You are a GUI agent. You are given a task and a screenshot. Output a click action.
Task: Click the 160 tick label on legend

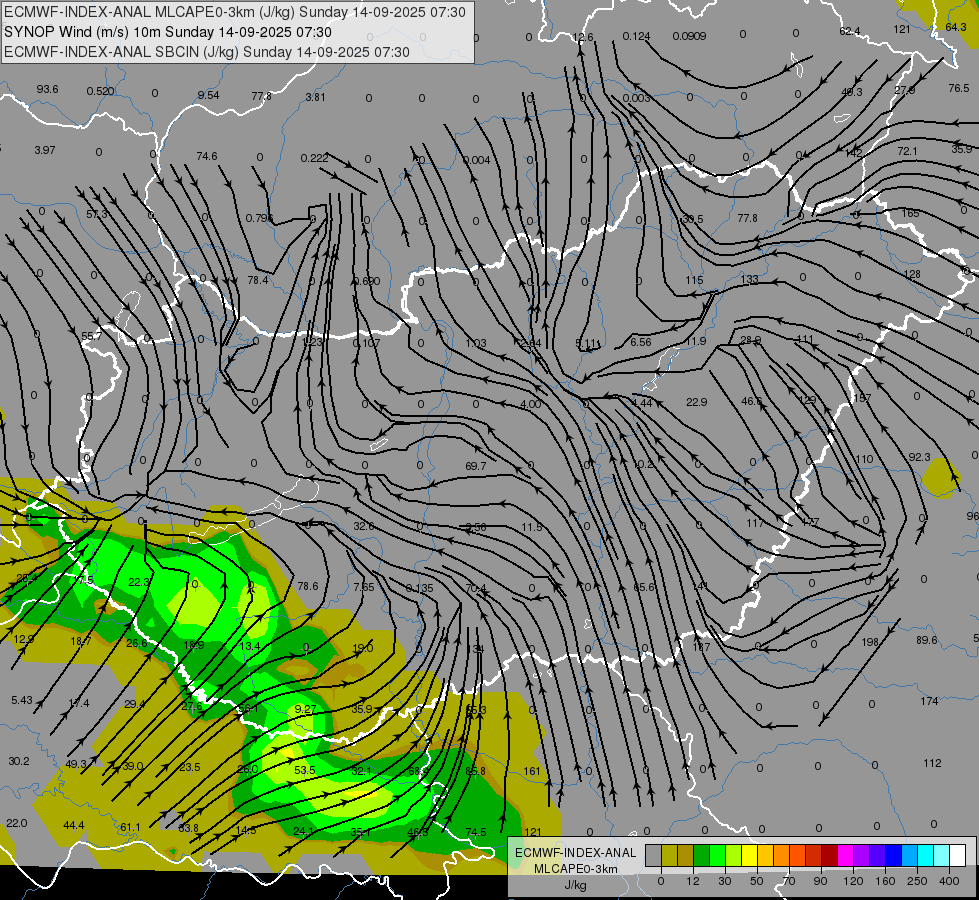(x=885, y=881)
